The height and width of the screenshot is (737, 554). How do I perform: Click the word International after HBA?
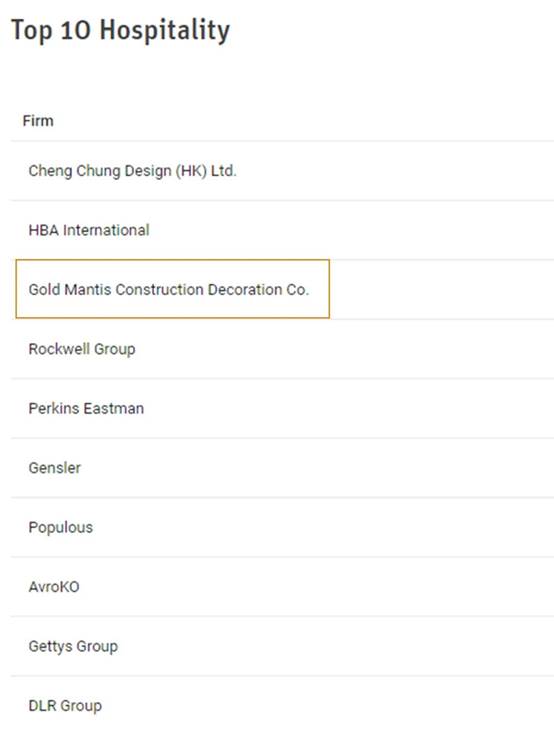point(106,230)
